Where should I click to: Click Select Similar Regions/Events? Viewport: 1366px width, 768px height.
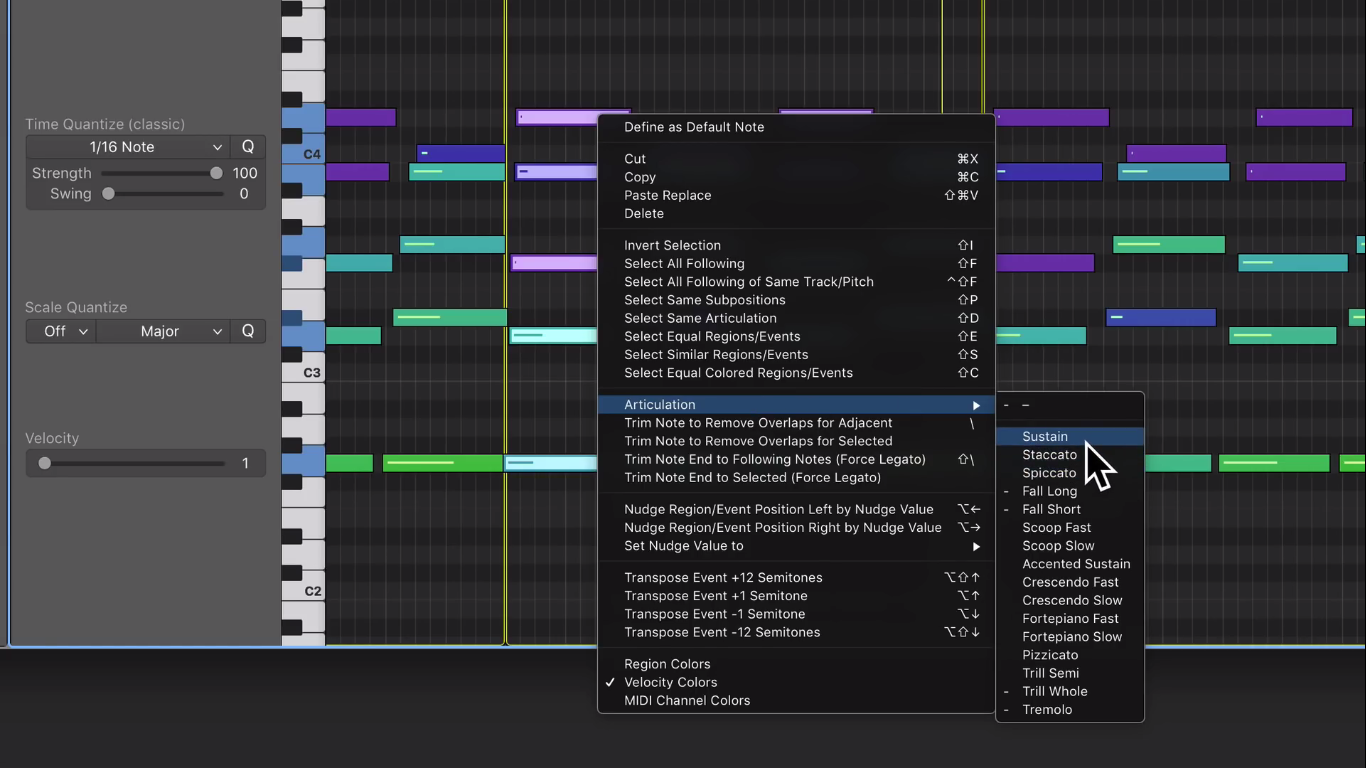click(x=796, y=354)
